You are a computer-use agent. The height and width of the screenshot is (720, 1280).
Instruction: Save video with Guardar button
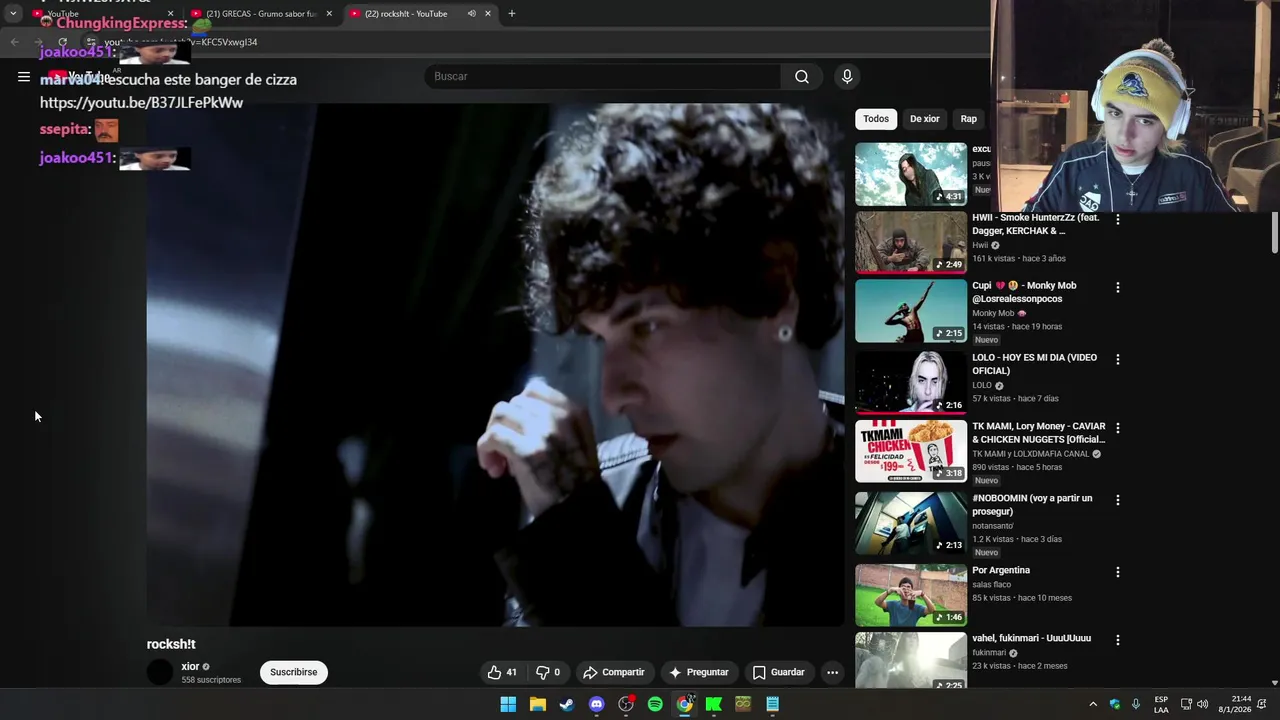coord(778,672)
